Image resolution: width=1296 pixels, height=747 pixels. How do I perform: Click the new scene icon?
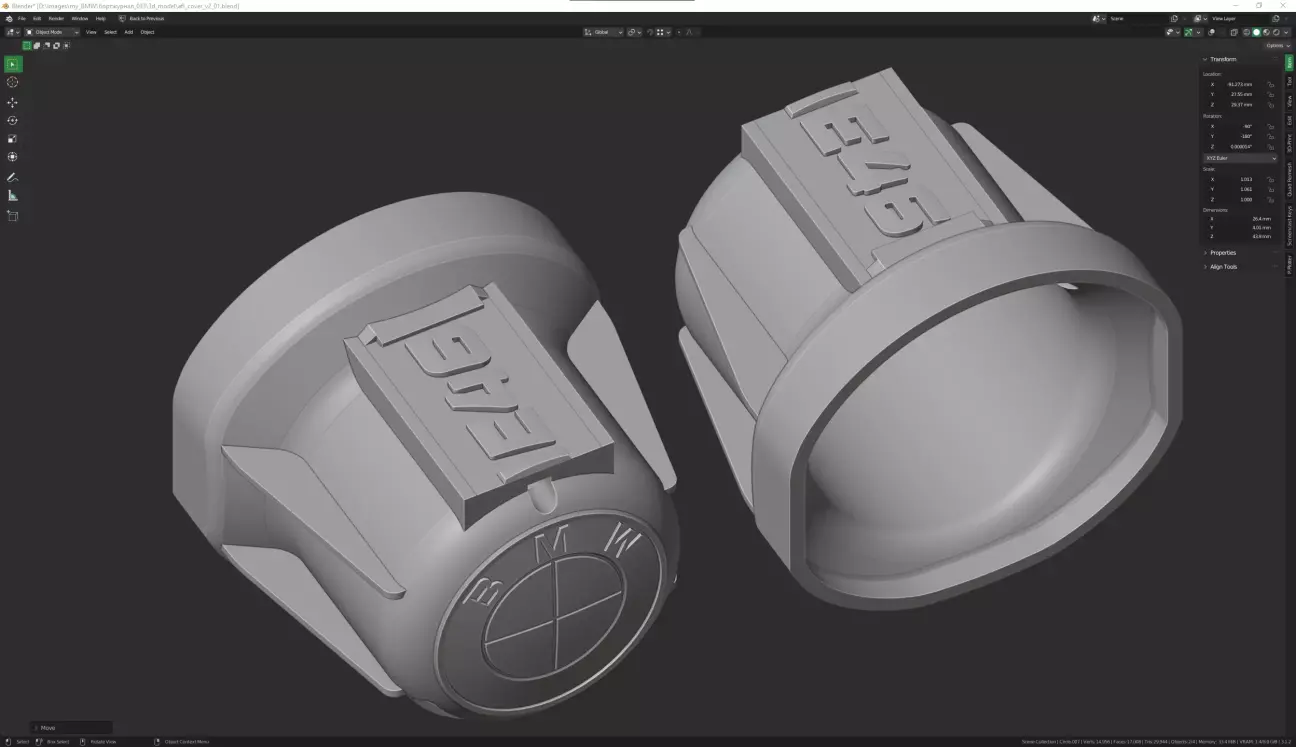pyautogui.click(x=1174, y=18)
